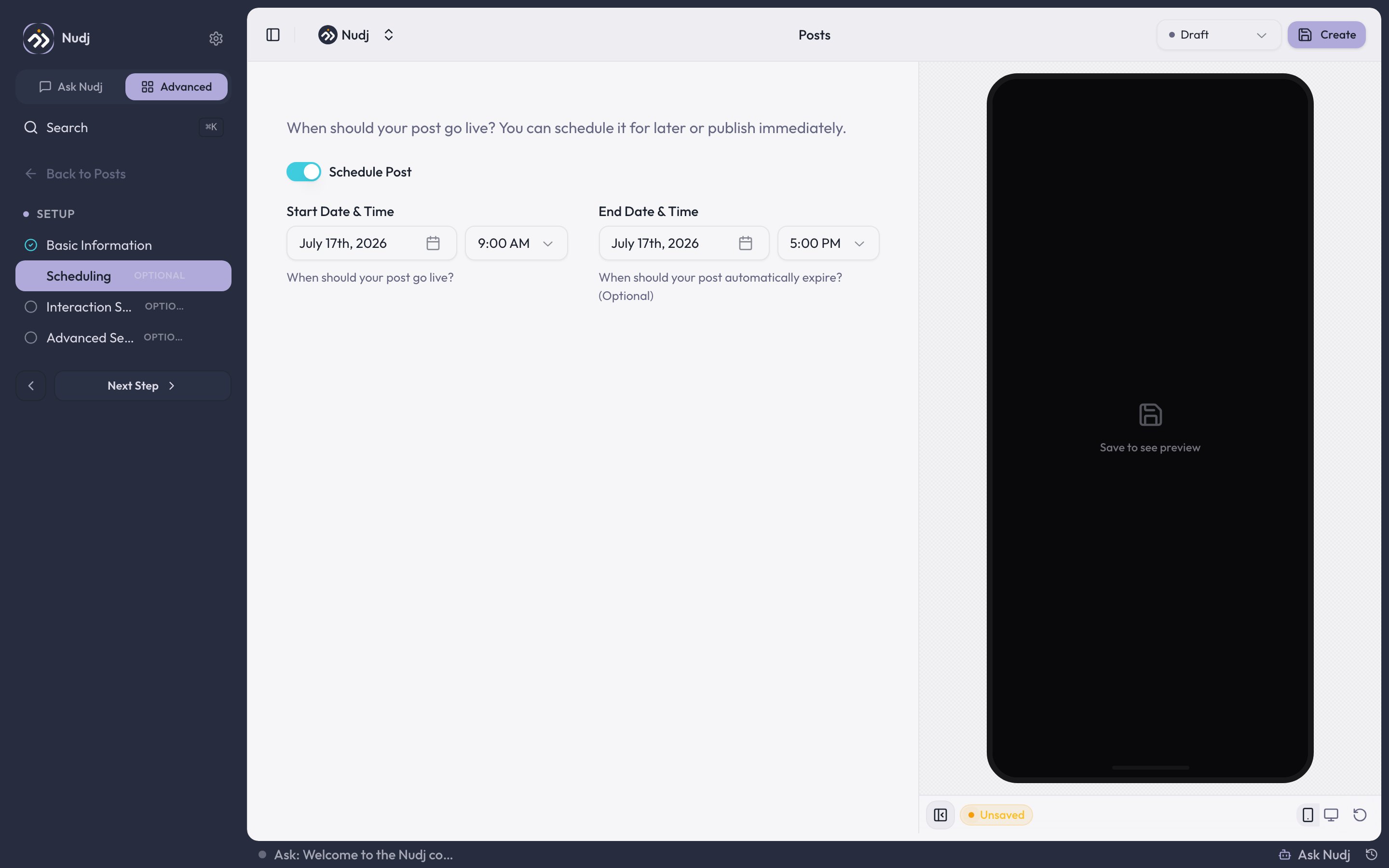Open the 9:00 AM start time dropdown
The image size is (1389, 868).
point(516,244)
